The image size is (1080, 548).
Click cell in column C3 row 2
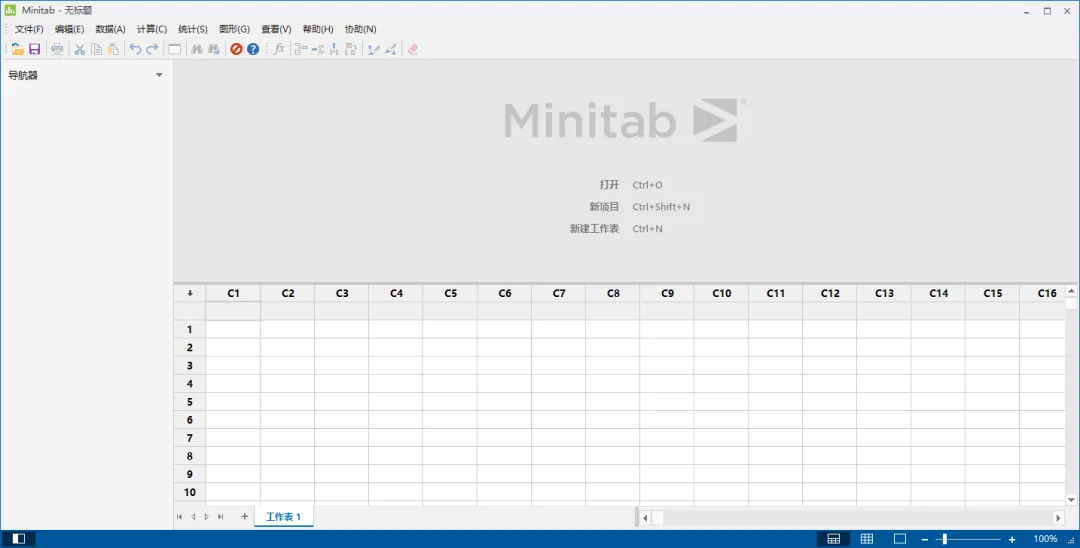(x=342, y=348)
